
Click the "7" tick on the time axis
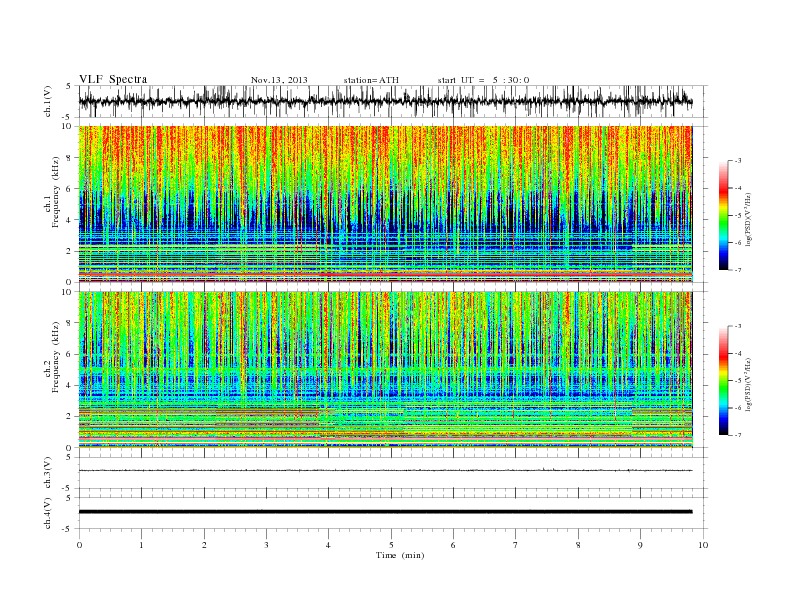pyautogui.click(x=516, y=545)
